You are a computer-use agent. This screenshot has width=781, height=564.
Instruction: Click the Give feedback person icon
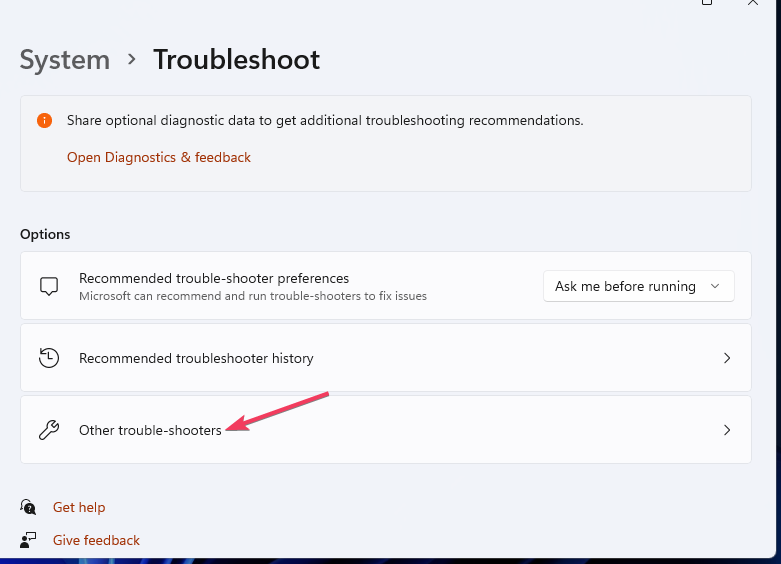[x=29, y=540]
